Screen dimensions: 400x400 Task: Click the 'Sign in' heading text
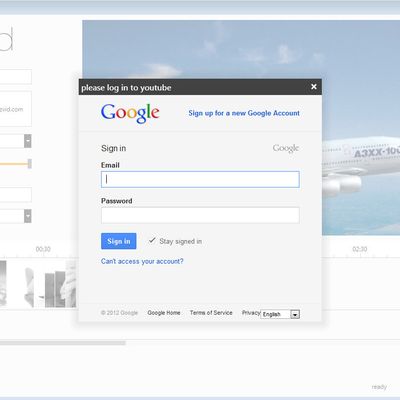click(x=113, y=148)
